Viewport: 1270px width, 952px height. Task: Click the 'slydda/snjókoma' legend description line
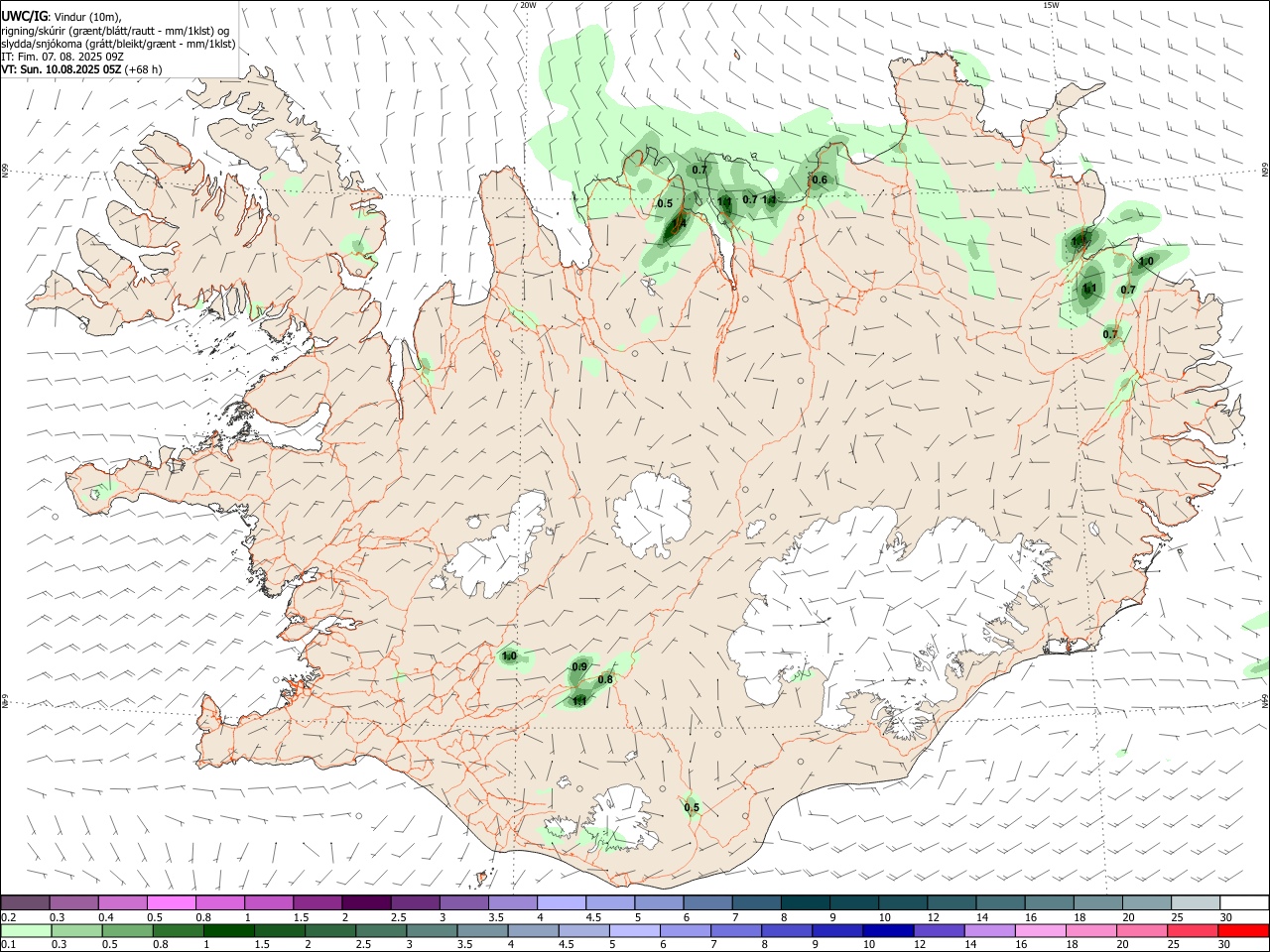point(118,44)
